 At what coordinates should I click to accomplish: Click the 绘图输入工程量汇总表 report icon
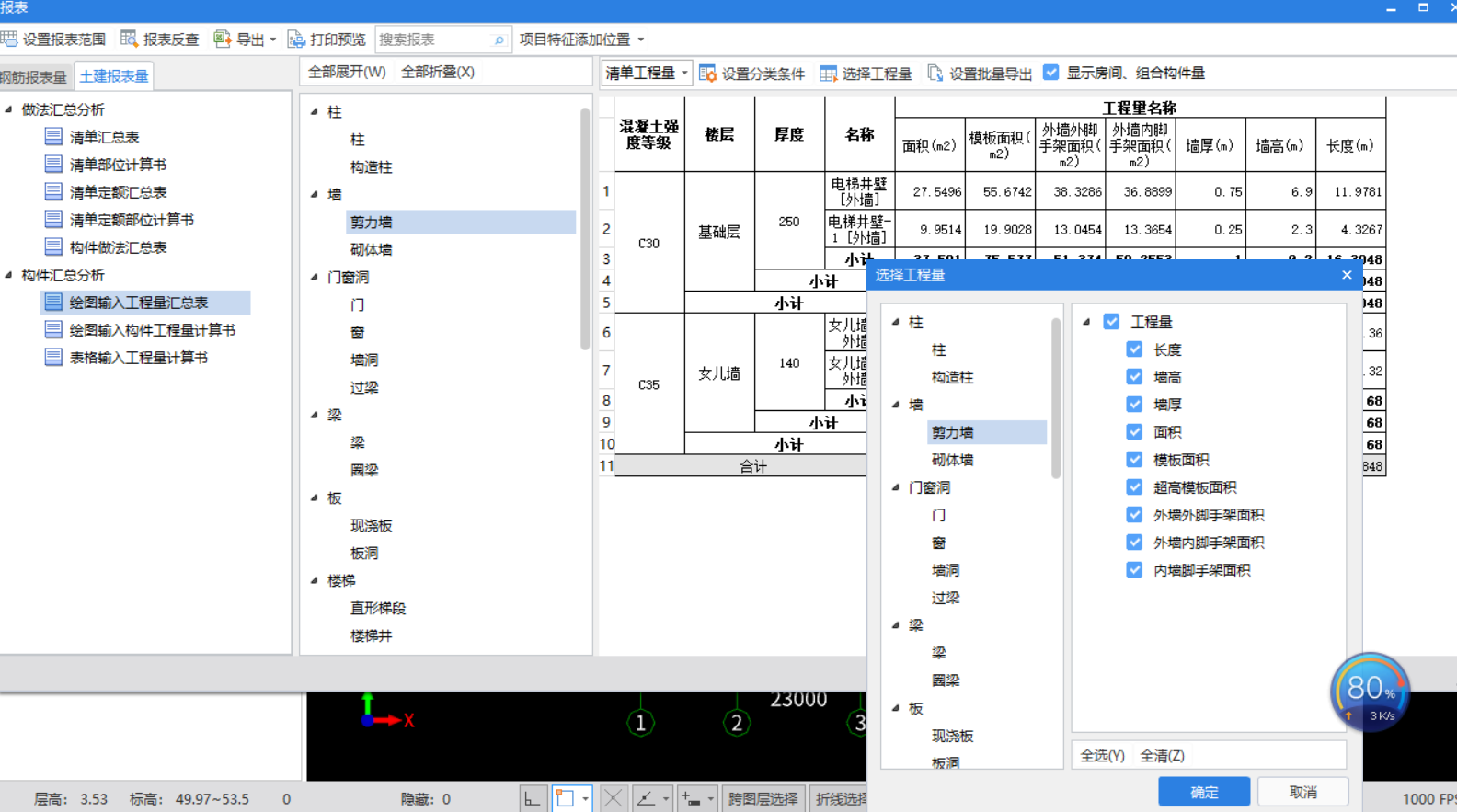(53, 303)
